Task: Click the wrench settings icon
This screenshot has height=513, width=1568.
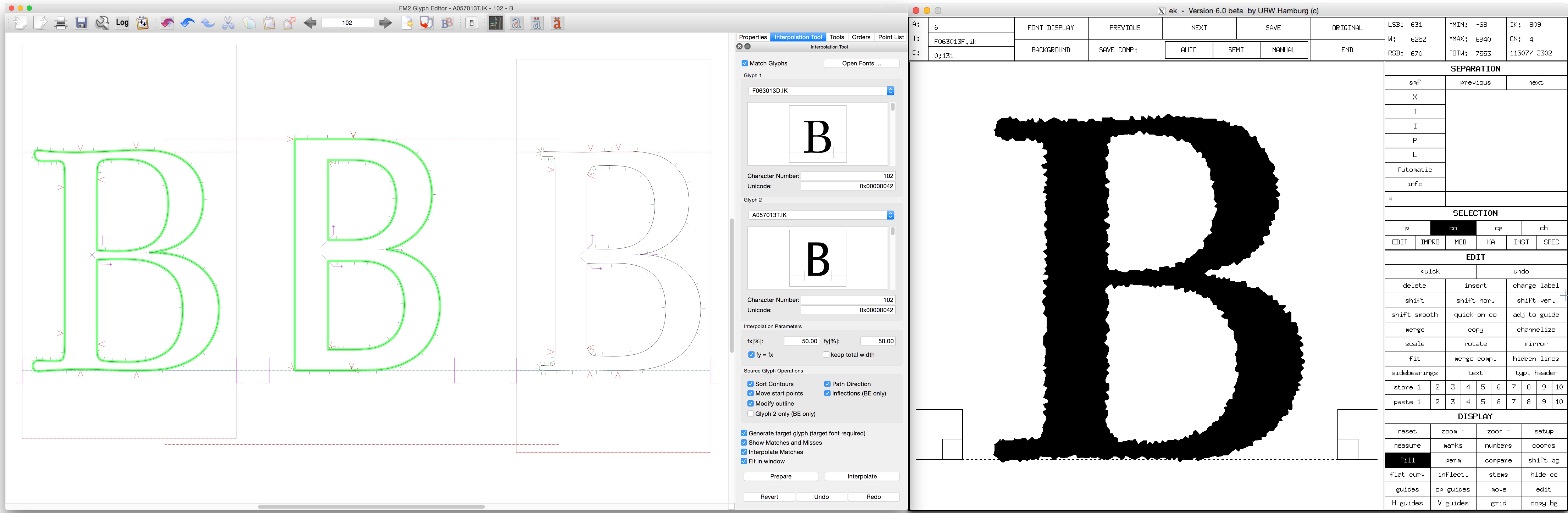Action: [x=102, y=23]
